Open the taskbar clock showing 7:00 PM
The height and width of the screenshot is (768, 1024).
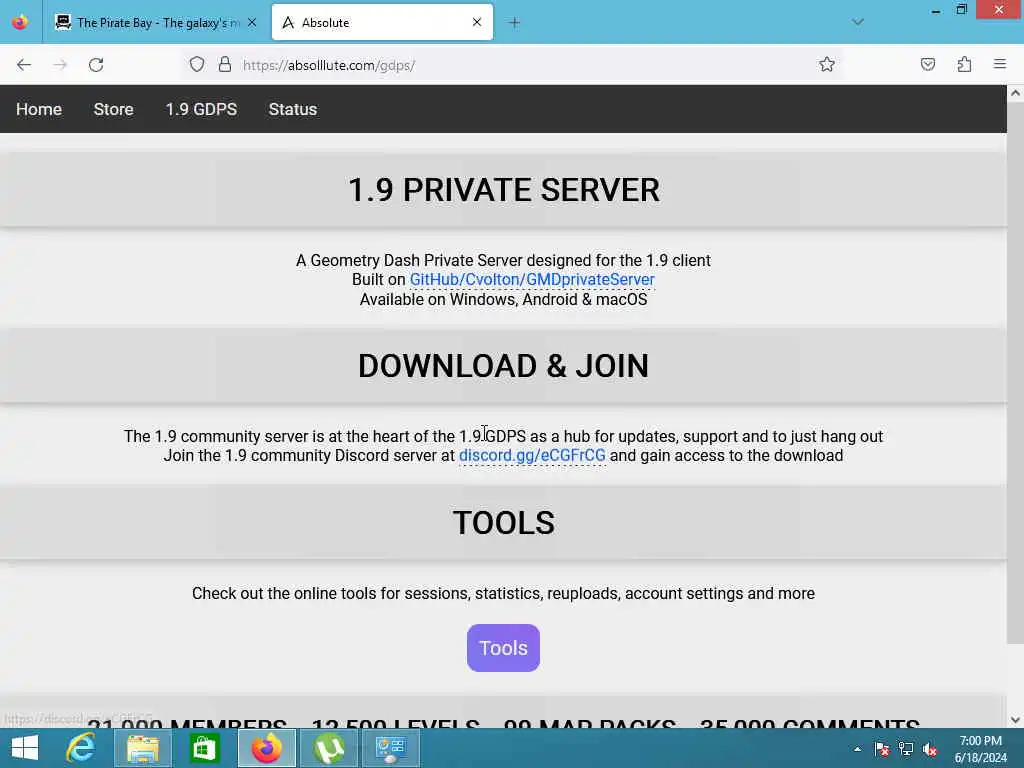[981, 749]
